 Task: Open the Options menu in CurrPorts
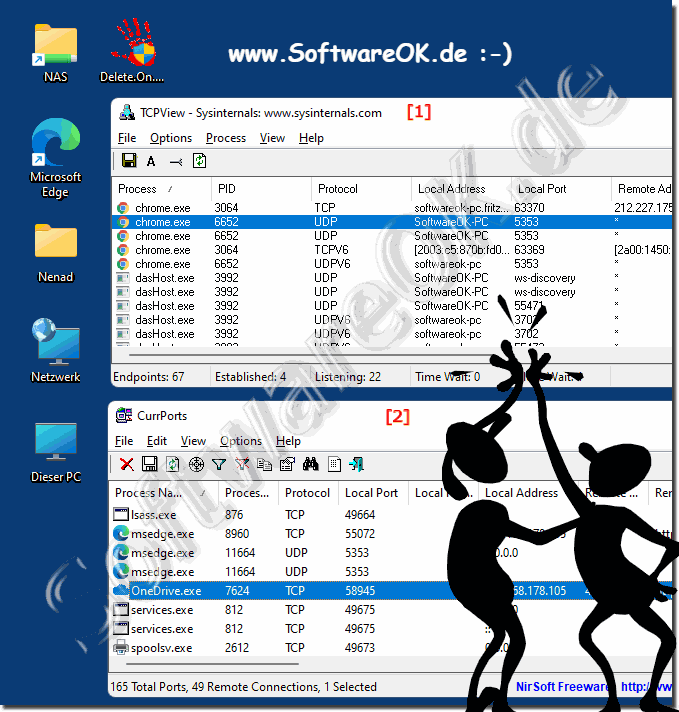(241, 440)
